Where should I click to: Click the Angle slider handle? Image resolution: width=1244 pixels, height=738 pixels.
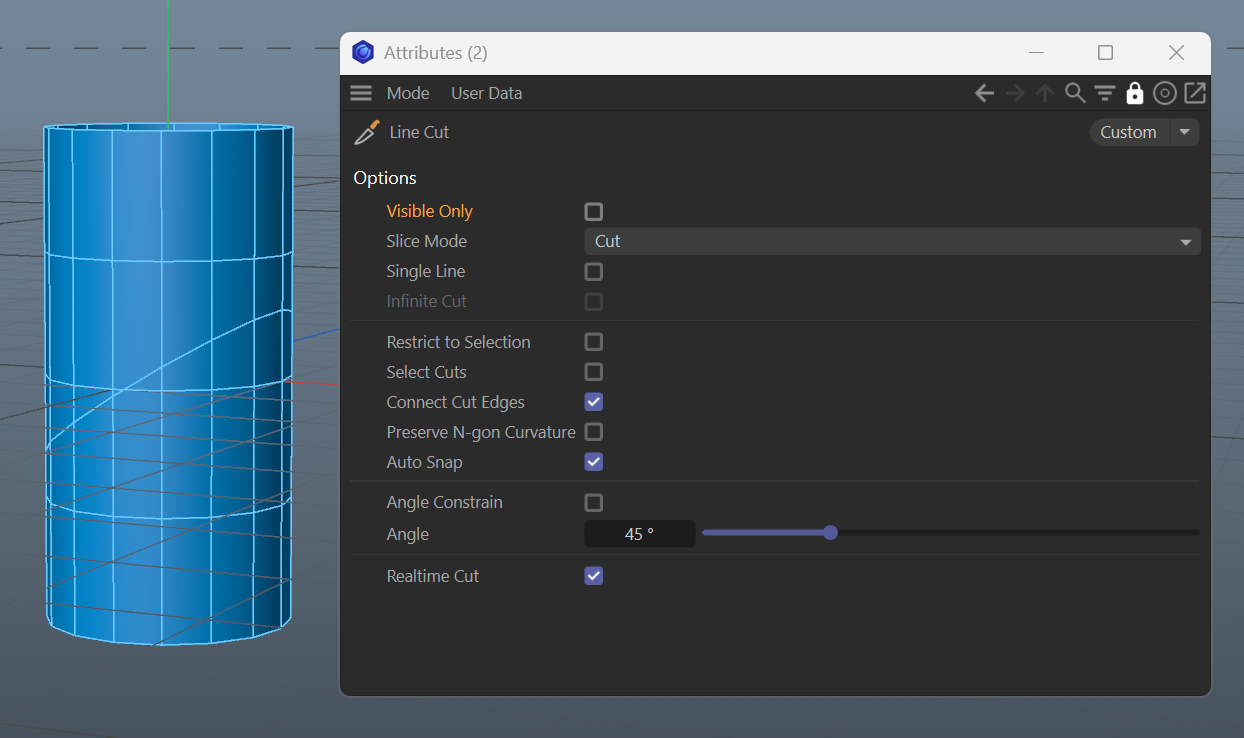pyautogui.click(x=830, y=533)
